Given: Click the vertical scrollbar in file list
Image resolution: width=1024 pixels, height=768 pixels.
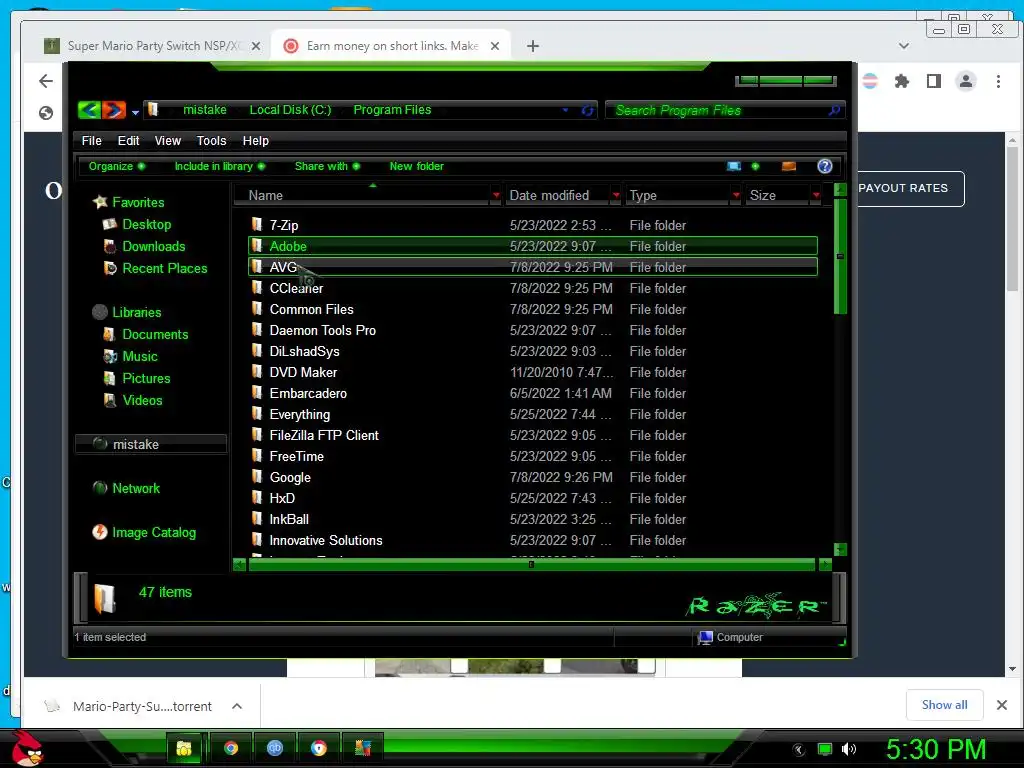Looking at the screenshot, I should tap(840, 257).
